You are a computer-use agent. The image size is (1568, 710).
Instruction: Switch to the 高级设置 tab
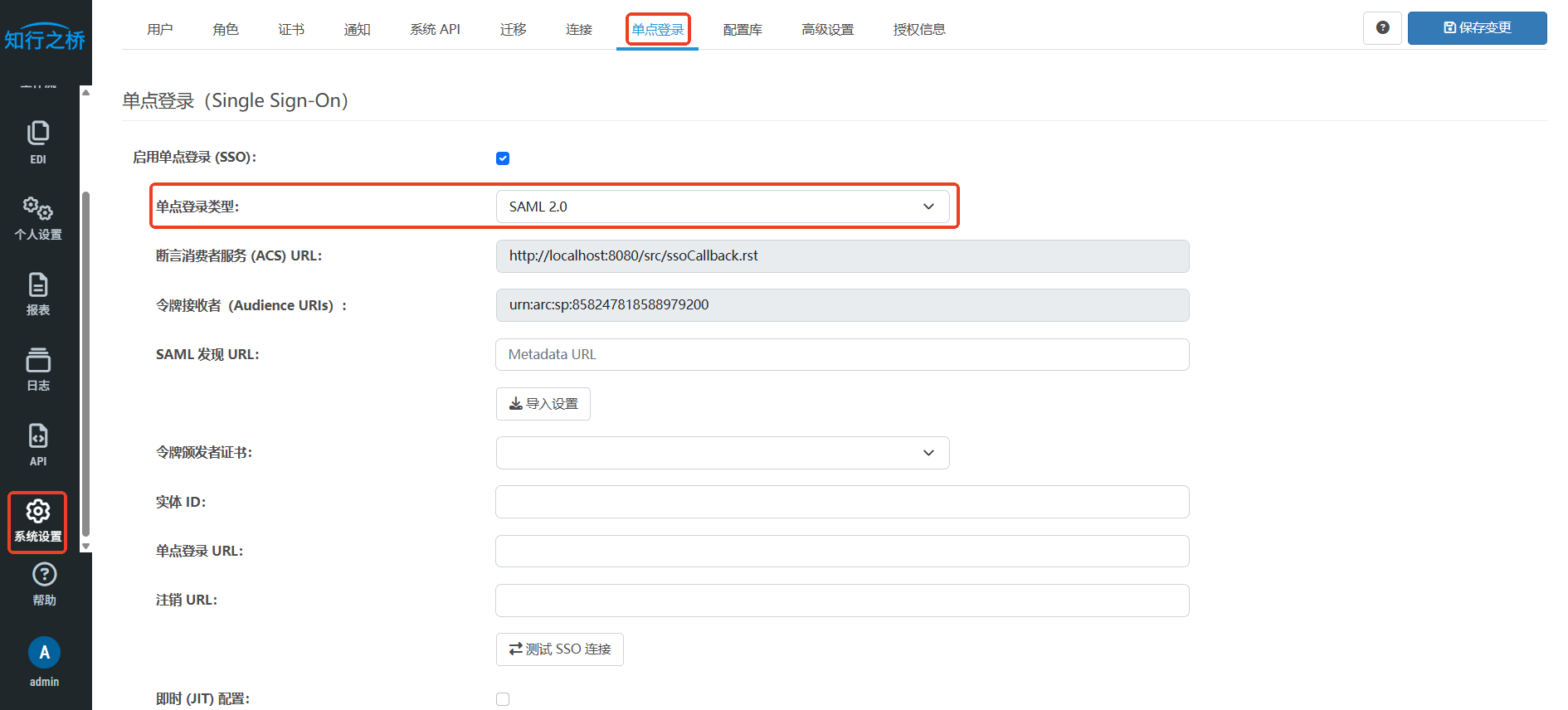pos(827,30)
